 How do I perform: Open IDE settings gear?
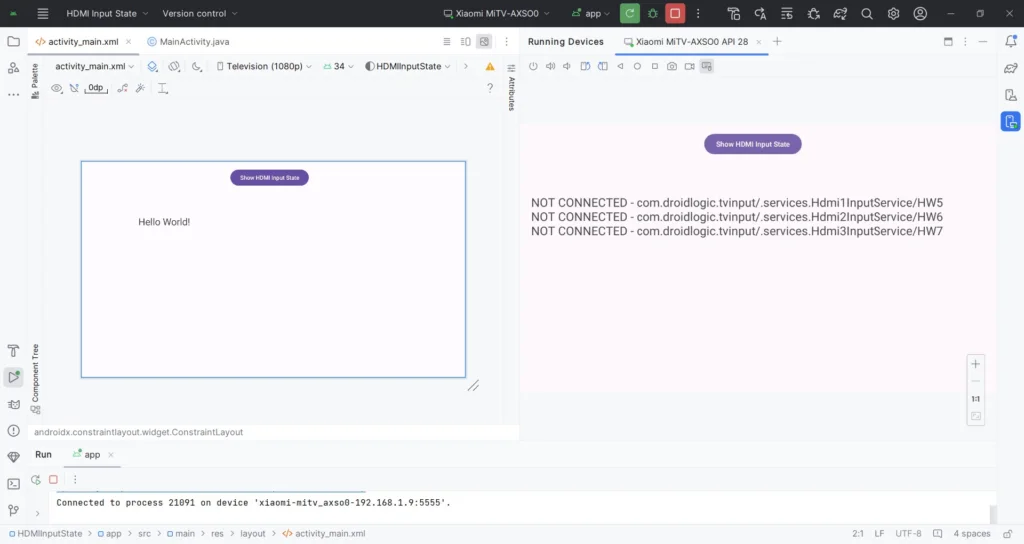tap(893, 13)
